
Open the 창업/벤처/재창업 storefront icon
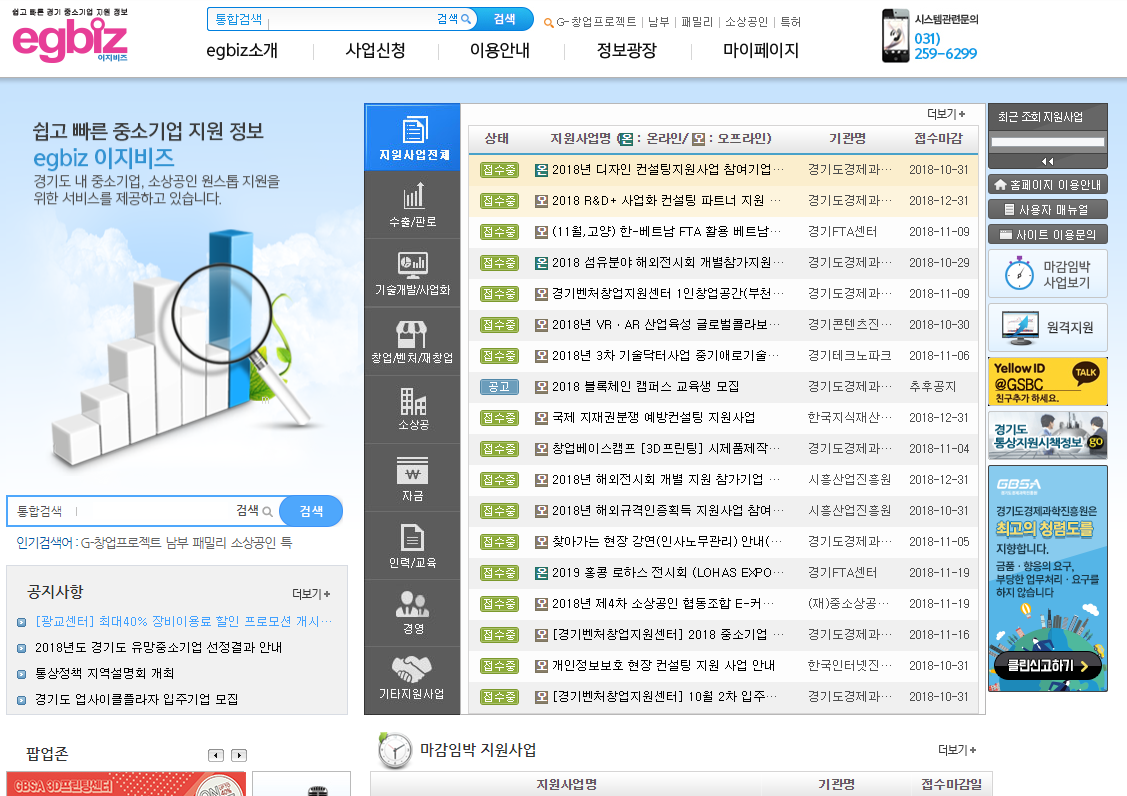[412, 335]
